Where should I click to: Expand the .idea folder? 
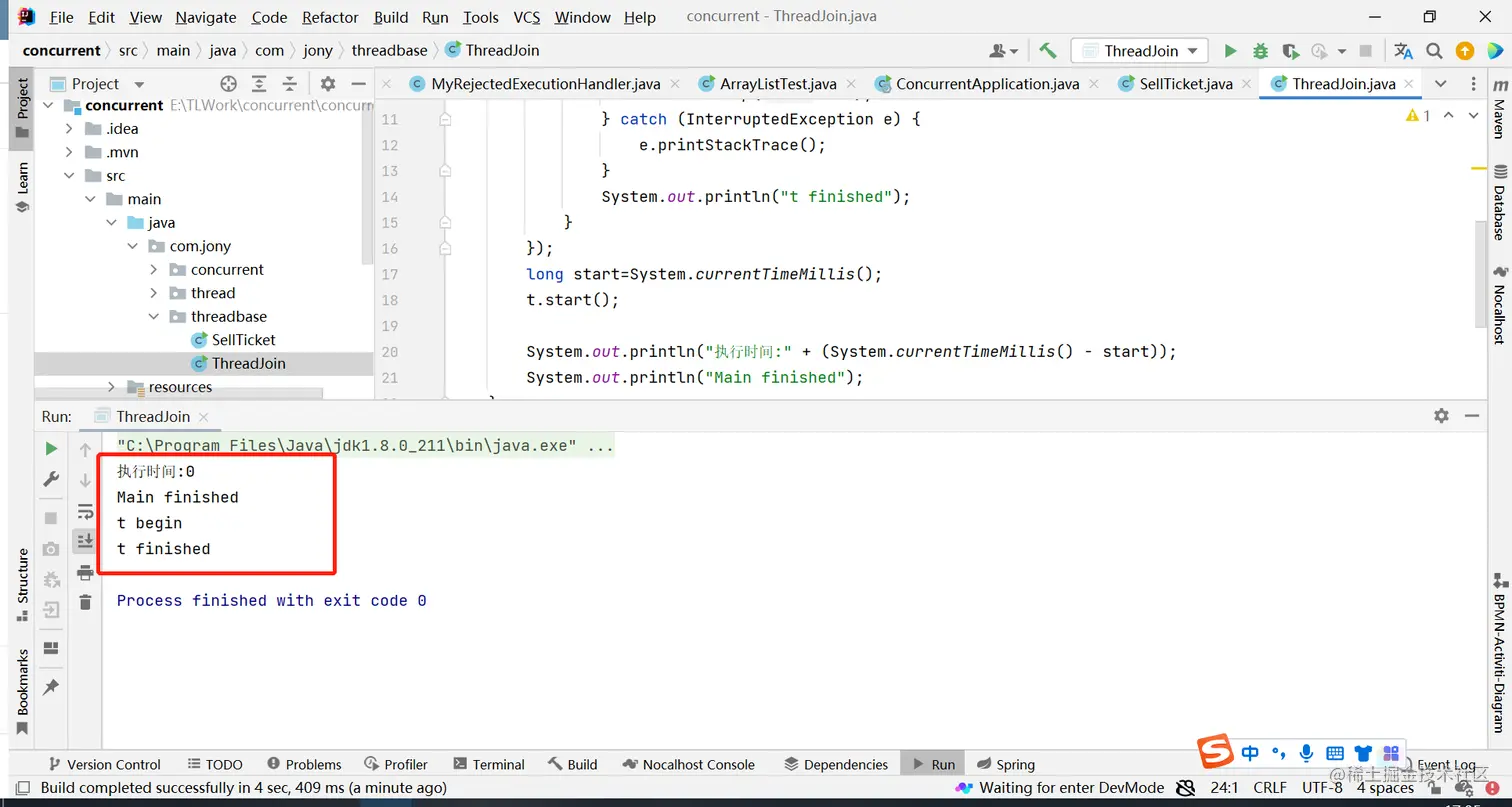(x=68, y=129)
